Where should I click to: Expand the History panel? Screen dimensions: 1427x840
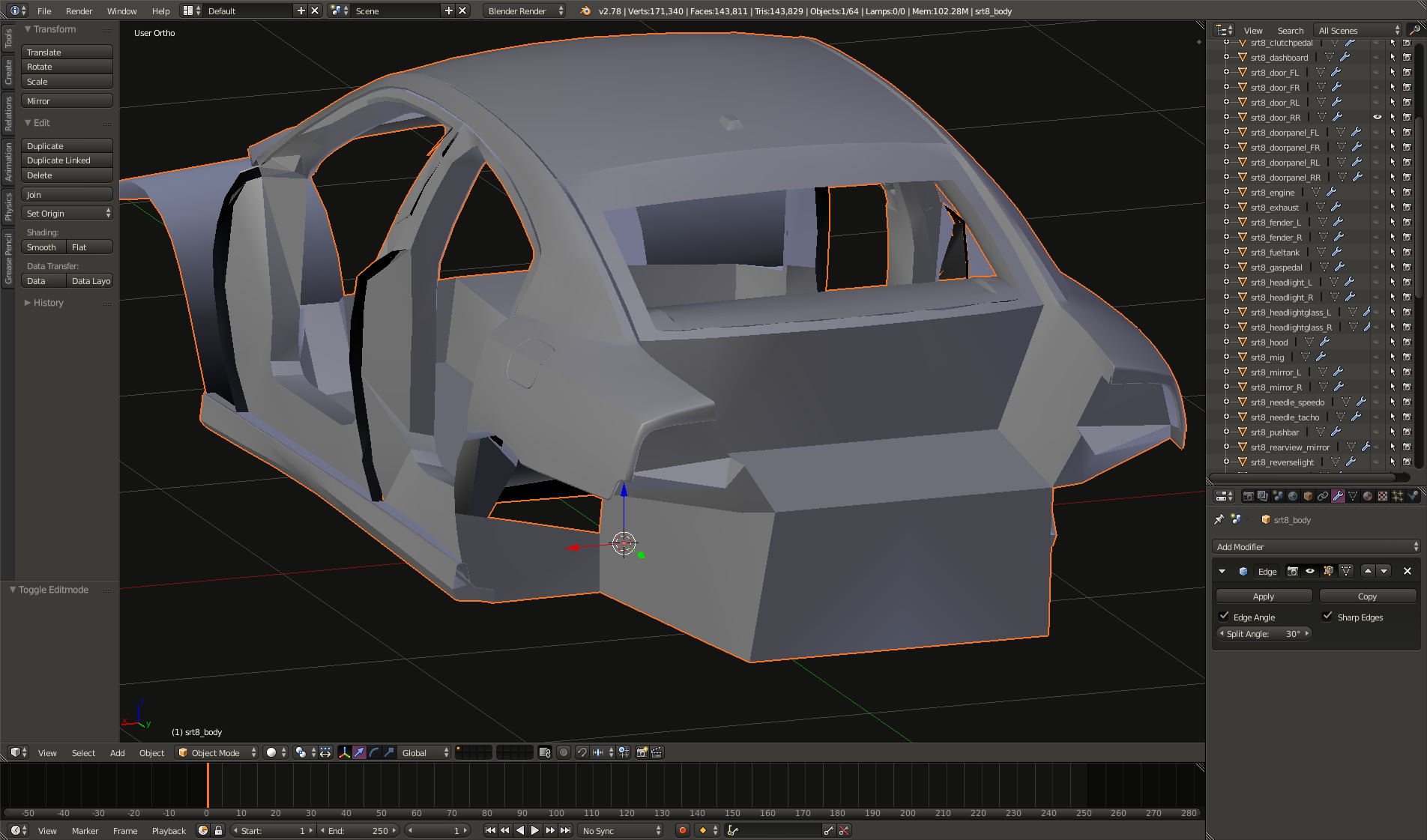coord(48,303)
